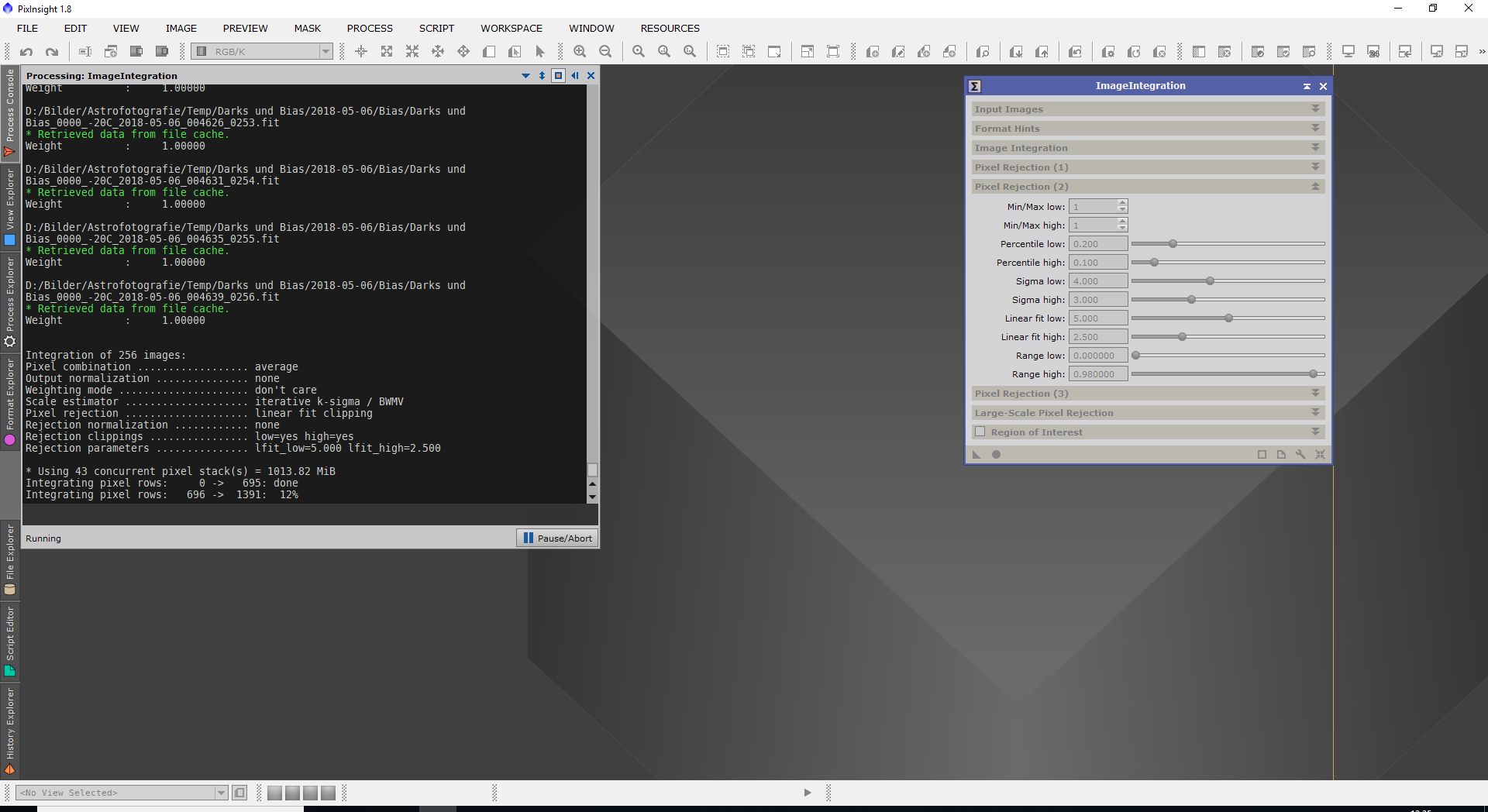
Task: Open the Format Explorer side tab
Action: click(x=10, y=401)
